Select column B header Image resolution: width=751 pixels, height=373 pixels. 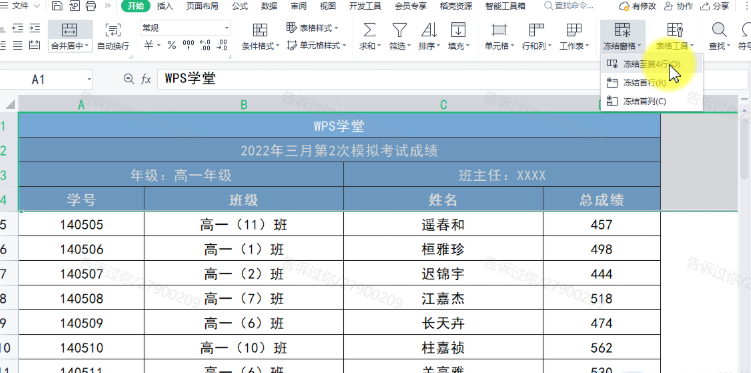click(x=244, y=104)
